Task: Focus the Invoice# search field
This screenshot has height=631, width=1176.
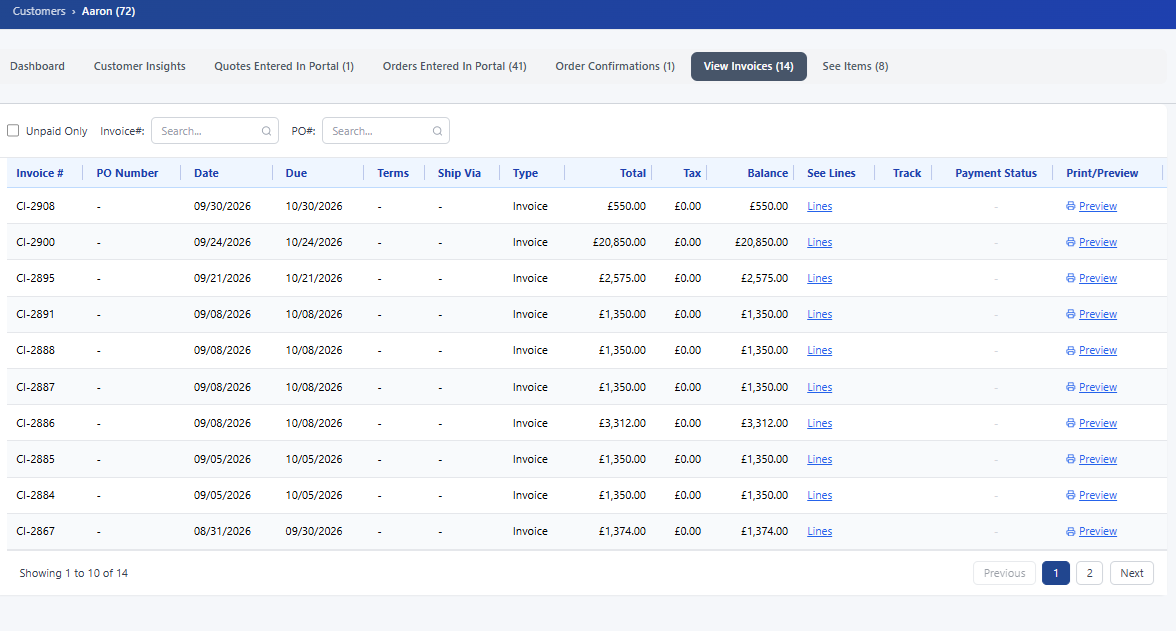Action: coord(214,131)
